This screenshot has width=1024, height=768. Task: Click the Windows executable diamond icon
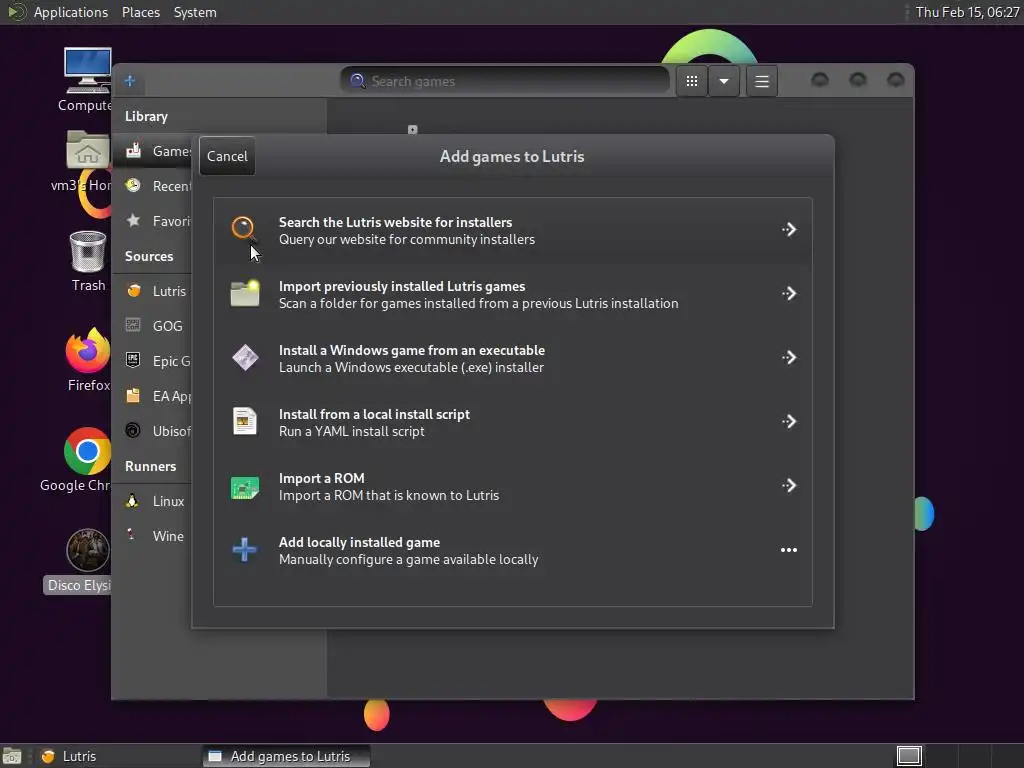tap(245, 357)
